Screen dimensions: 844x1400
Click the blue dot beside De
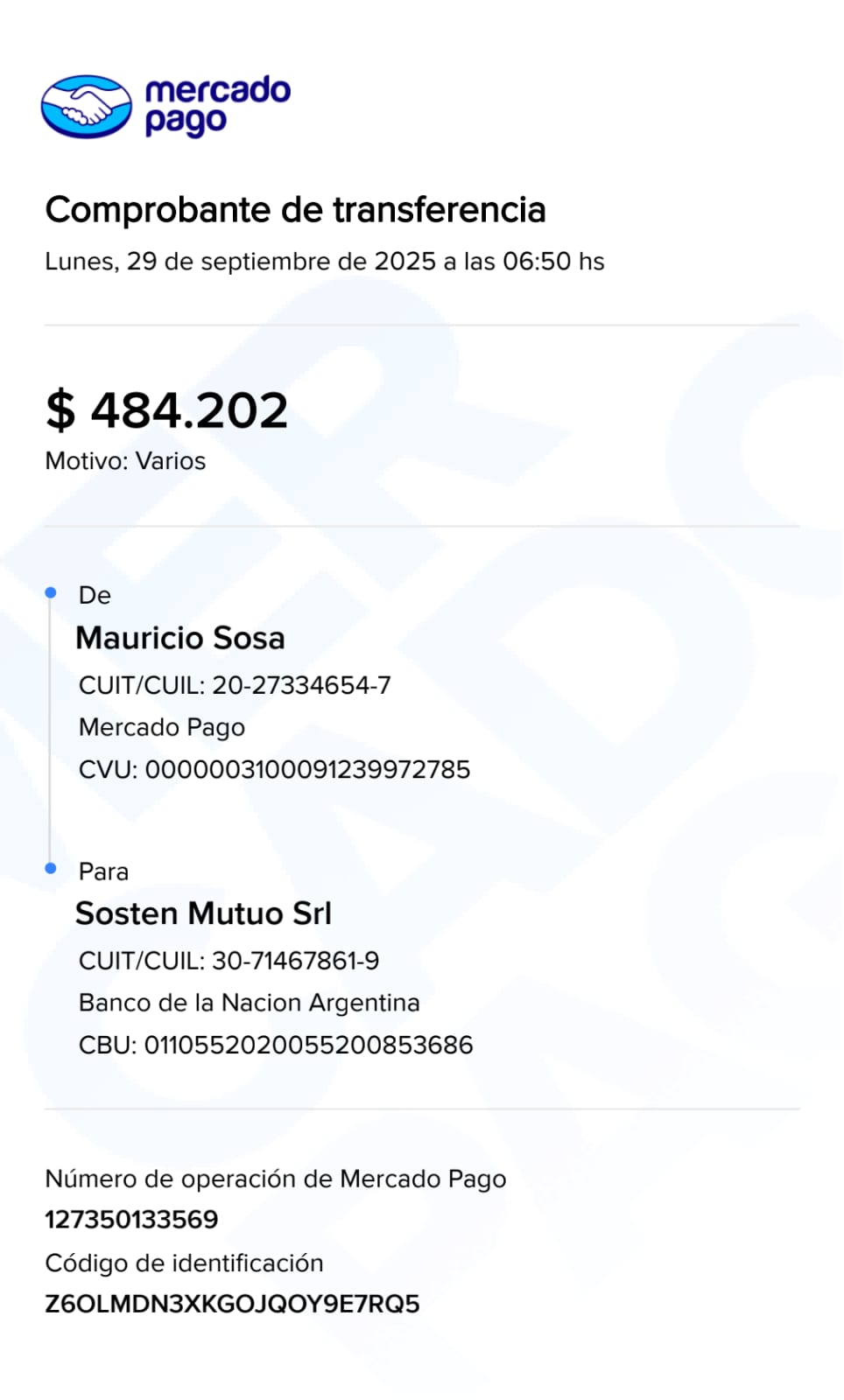(x=51, y=593)
